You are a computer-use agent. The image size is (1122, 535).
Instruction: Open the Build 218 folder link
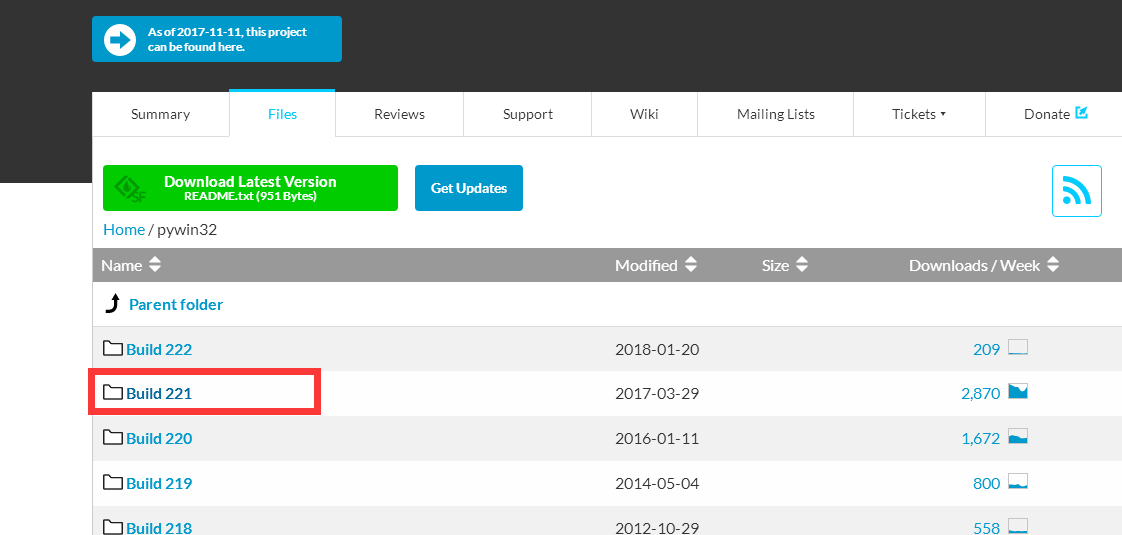pyautogui.click(x=159, y=528)
